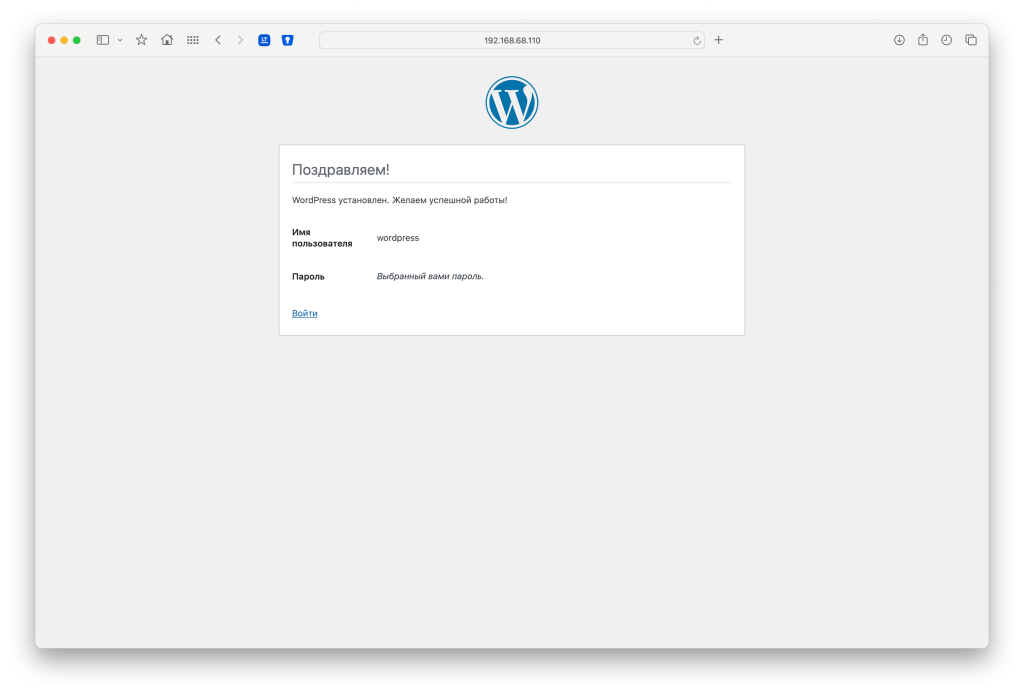The height and width of the screenshot is (695, 1024).
Task: Click the Поздравляем! heading
Action: pos(340,170)
